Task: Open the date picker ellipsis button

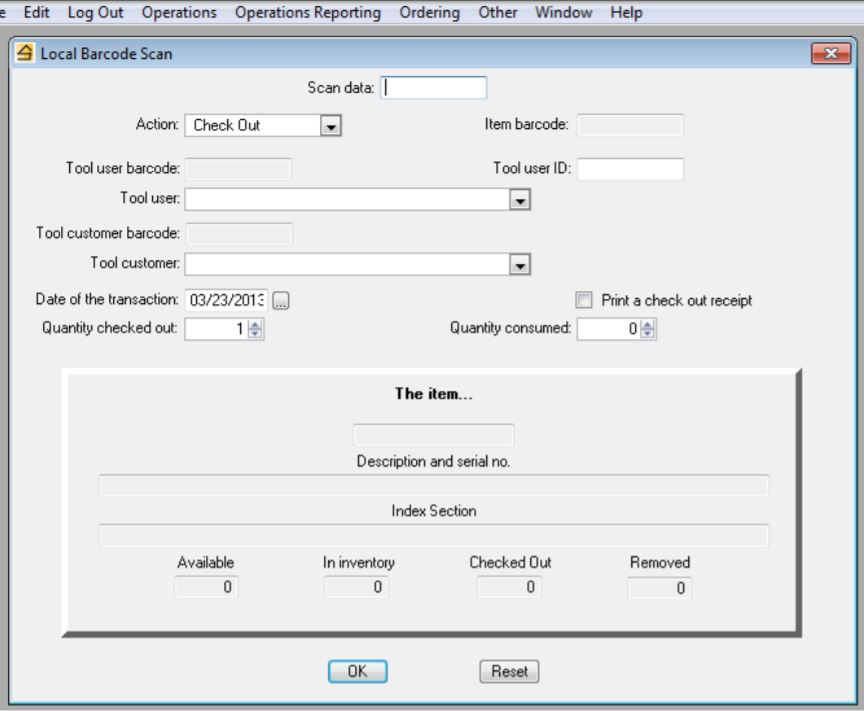Action: pos(281,300)
